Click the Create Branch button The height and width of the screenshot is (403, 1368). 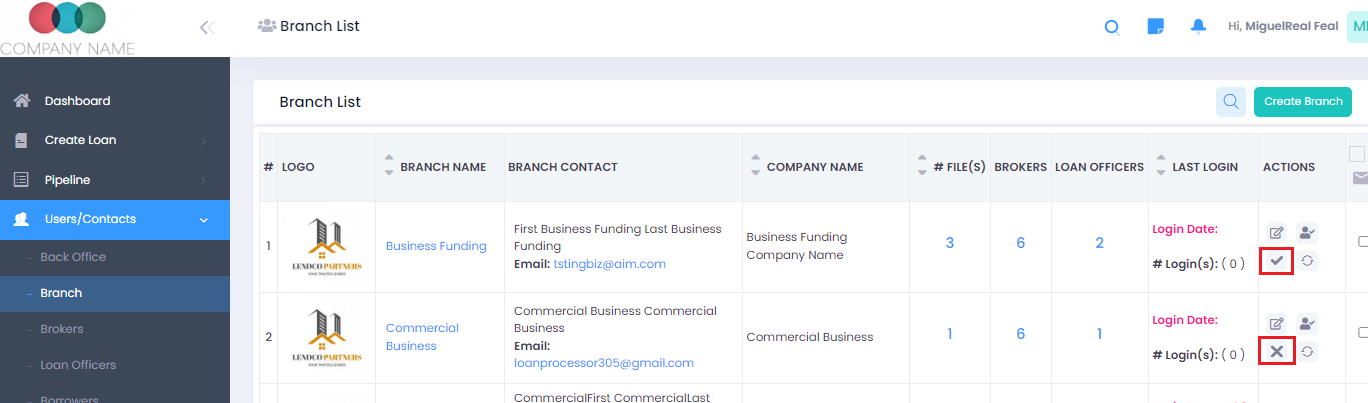coord(1303,102)
